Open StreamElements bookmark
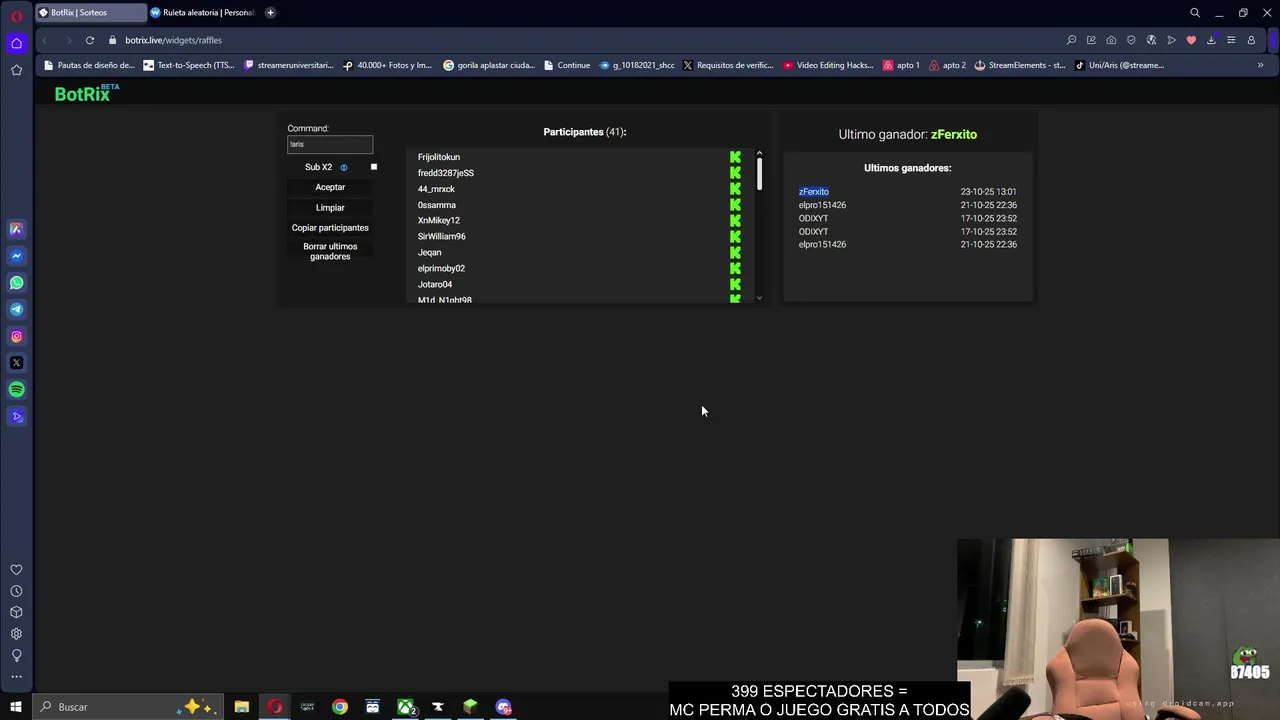 point(1019,65)
